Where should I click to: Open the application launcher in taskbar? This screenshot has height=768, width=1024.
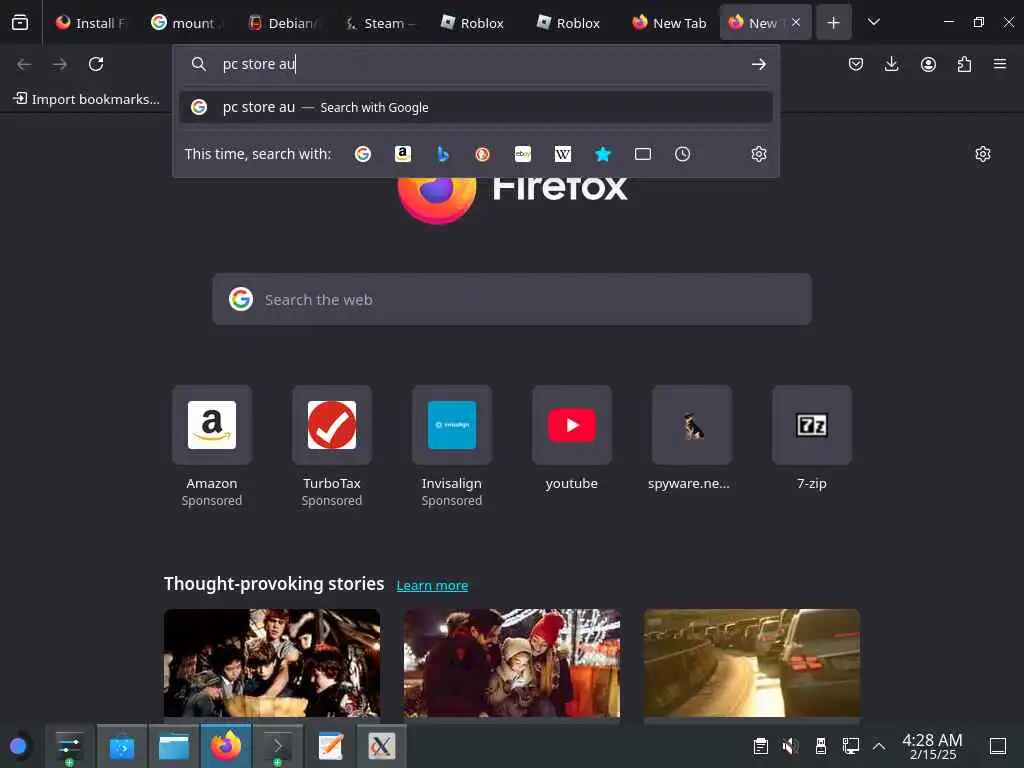pyautogui.click(x=18, y=746)
